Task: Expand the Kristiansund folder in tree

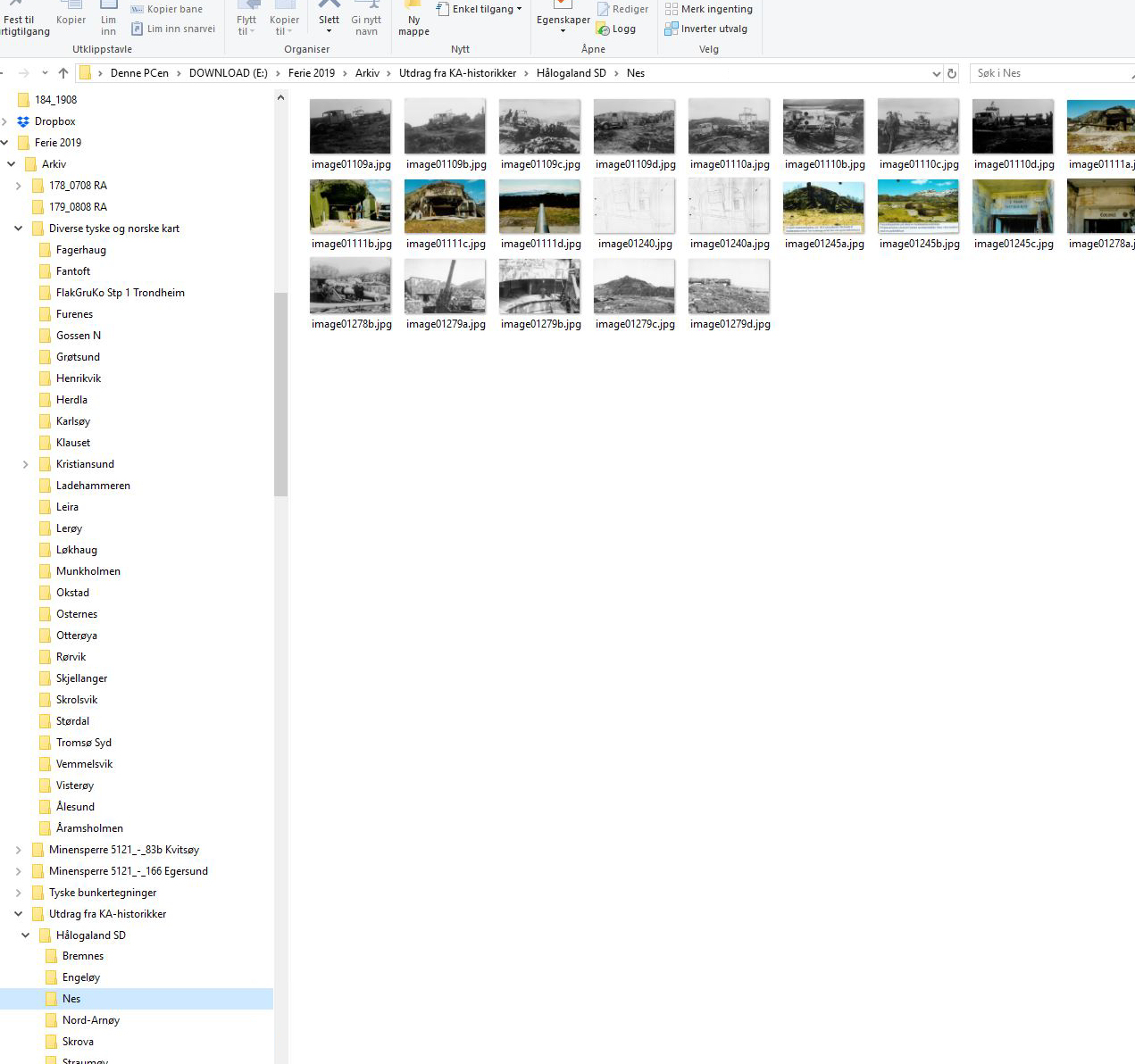Action: tap(25, 464)
